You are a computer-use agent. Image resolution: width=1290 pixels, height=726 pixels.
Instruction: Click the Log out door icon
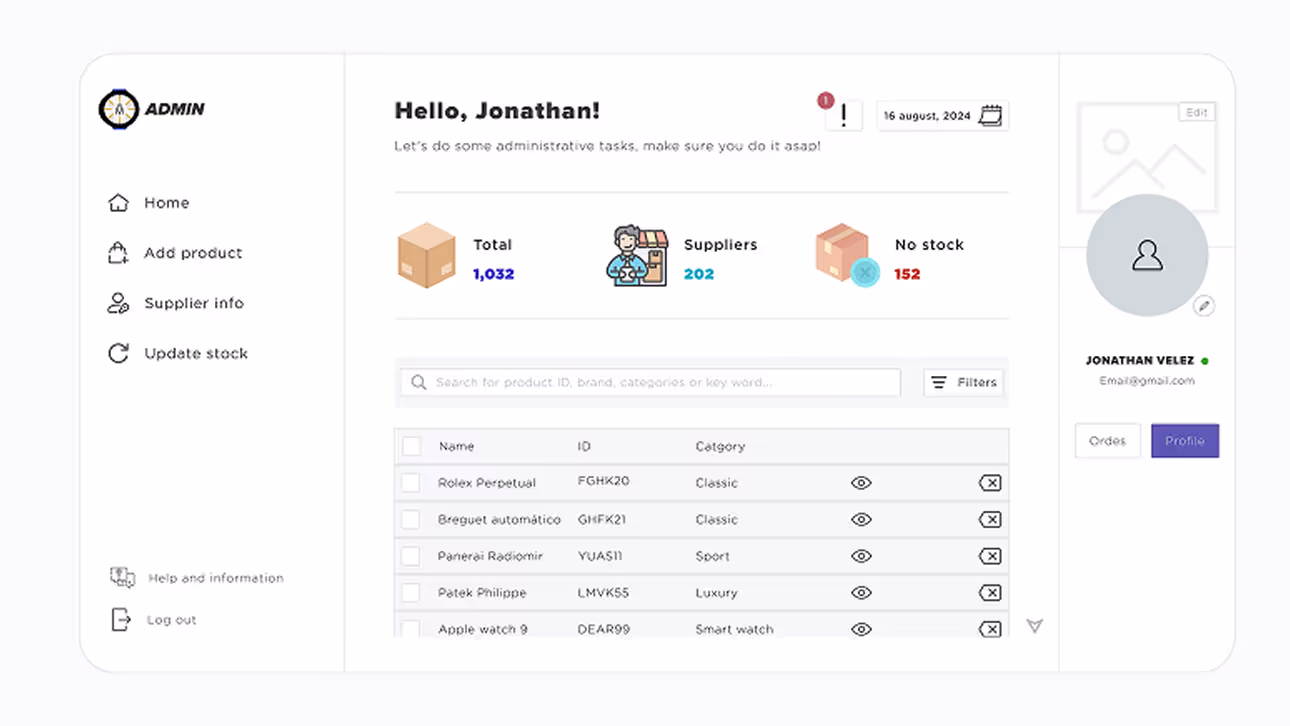[x=120, y=620]
